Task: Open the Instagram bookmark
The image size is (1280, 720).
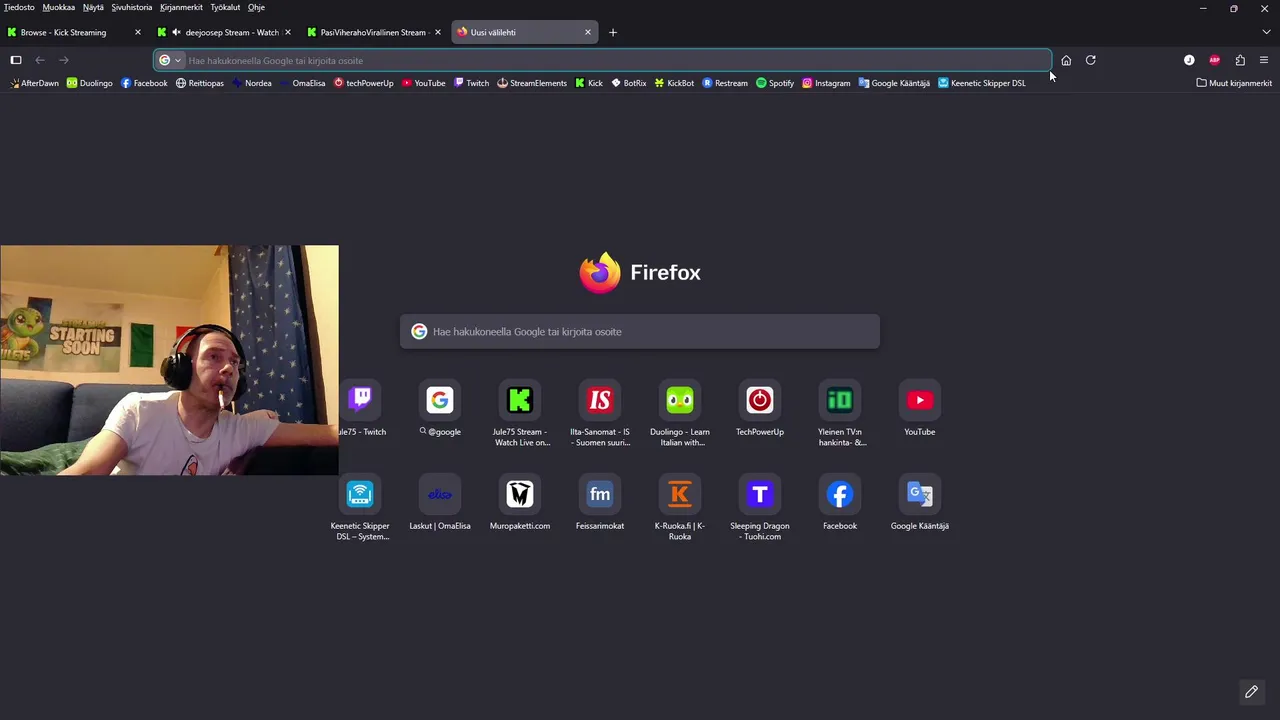Action: point(826,83)
